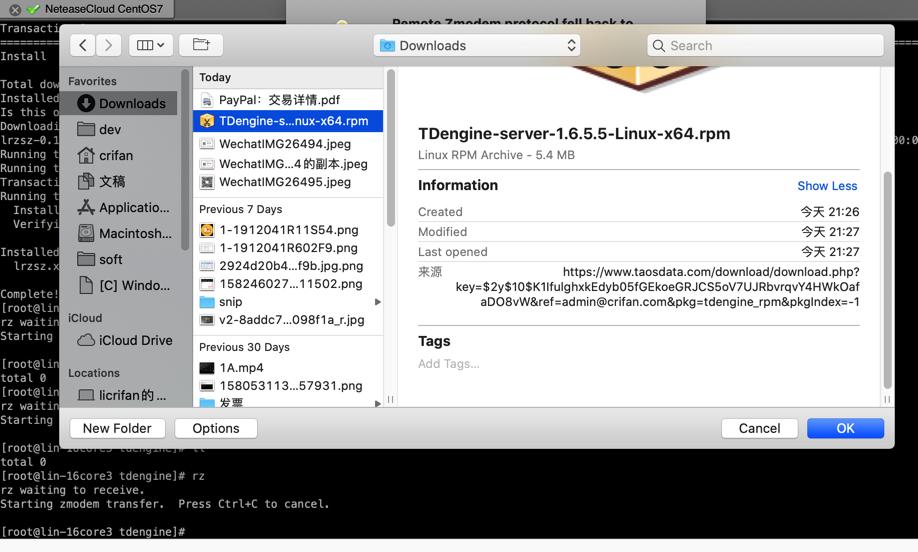Screen dimensions: 918x552
Task: Select licrifan computer under Locations
Action: [121, 395]
